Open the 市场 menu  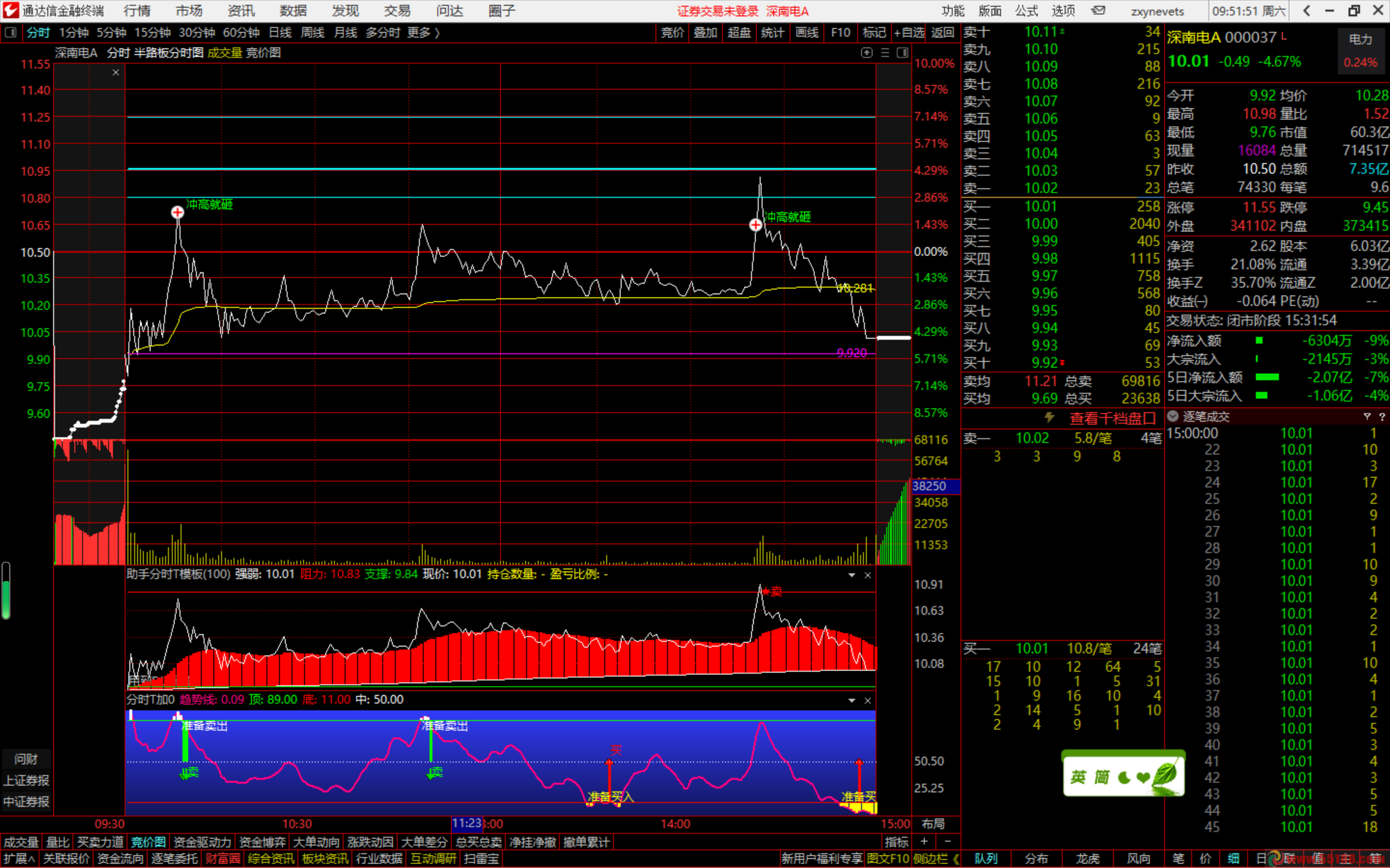189,11
